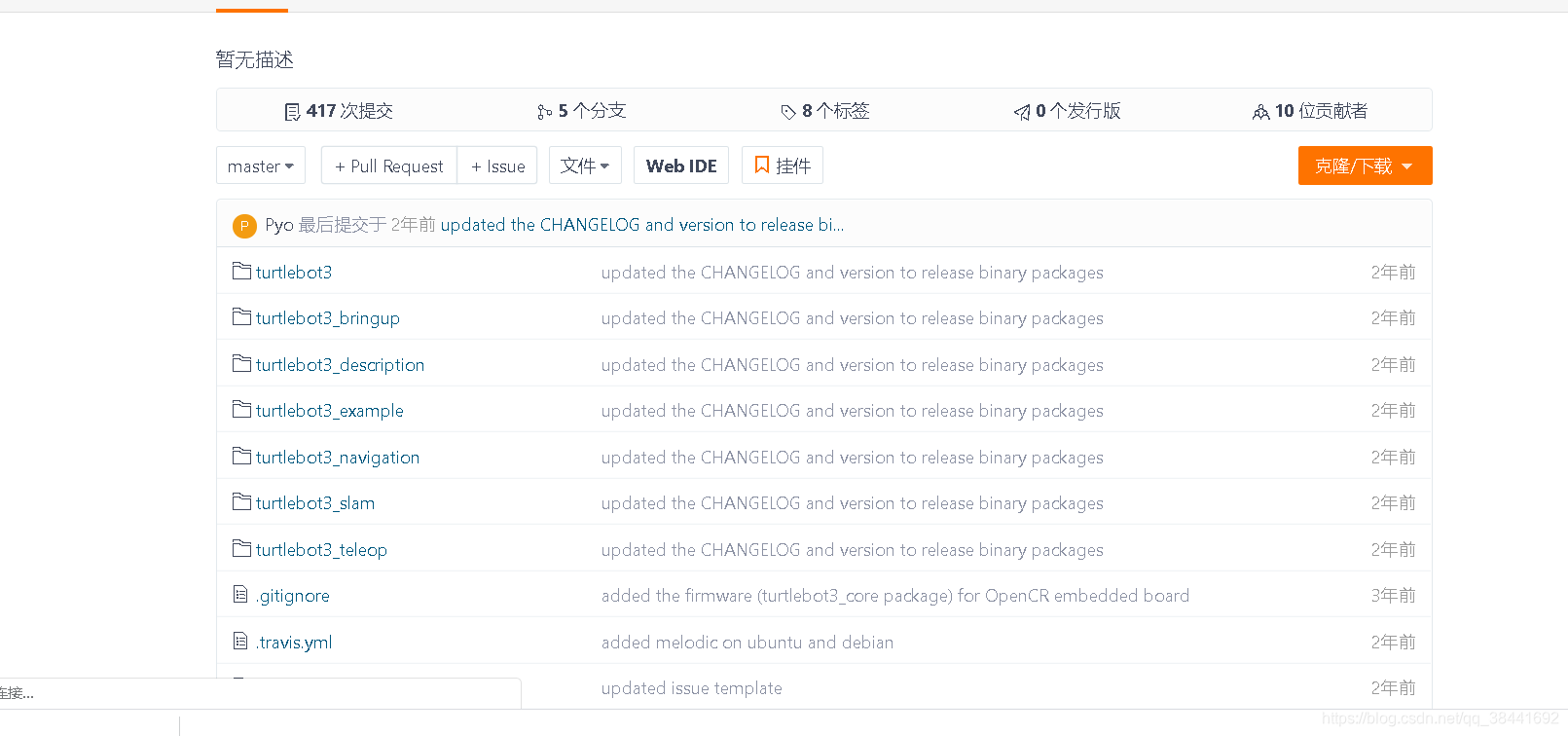Click commit message in turtlebot3_description row

tap(853, 365)
